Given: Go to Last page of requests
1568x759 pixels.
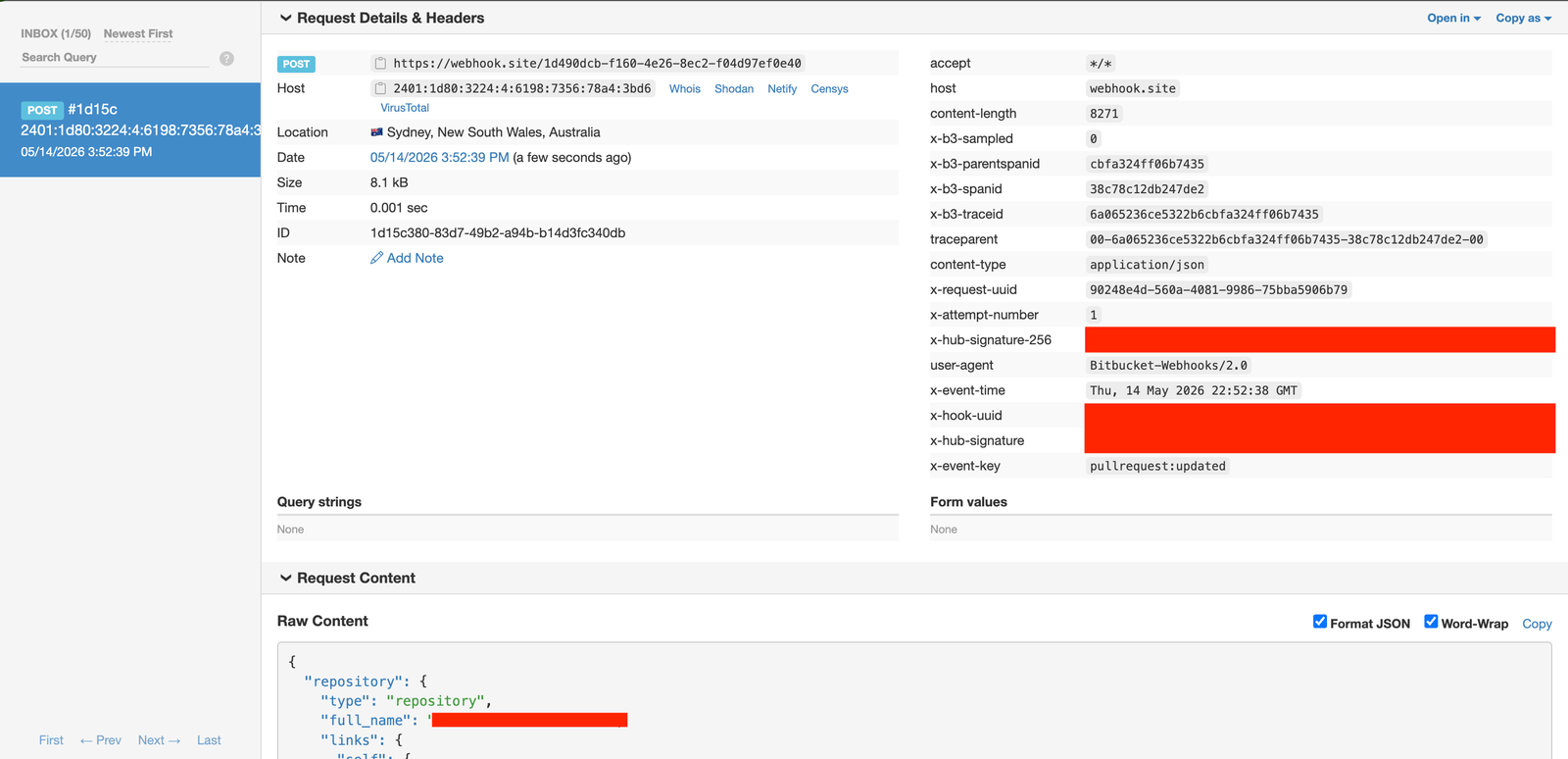Looking at the screenshot, I should pyautogui.click(x=209, y=740).
